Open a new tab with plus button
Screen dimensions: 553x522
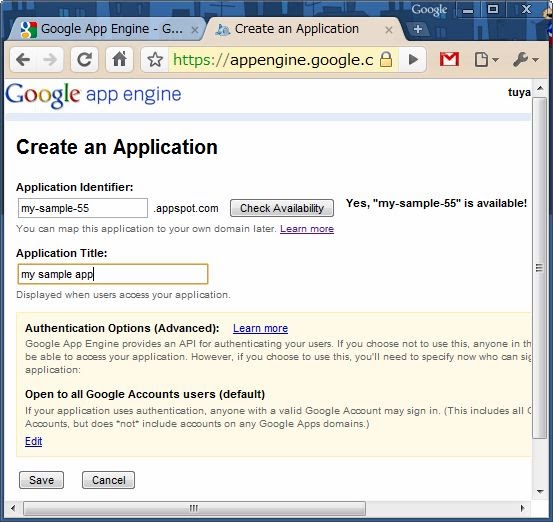pos(418,29)
